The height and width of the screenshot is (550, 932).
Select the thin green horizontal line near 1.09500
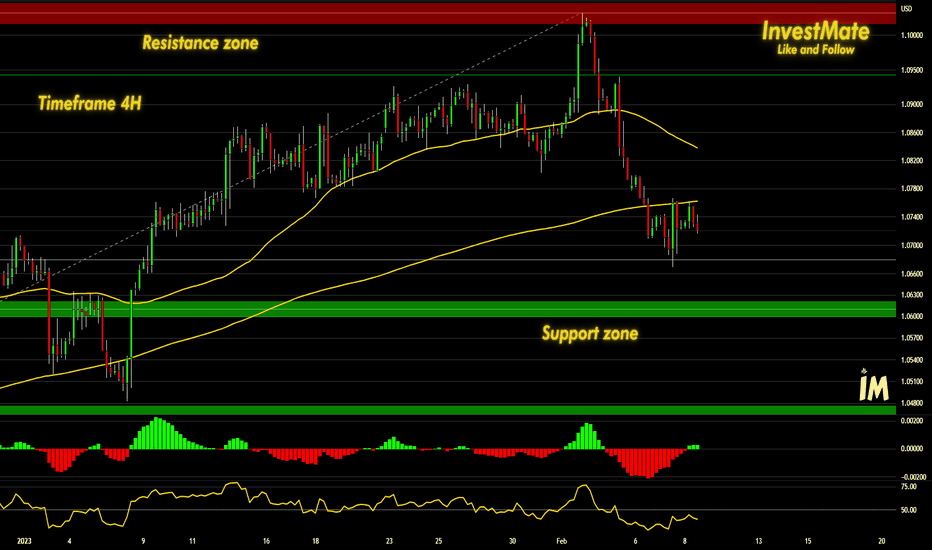[x=448, y=75]
